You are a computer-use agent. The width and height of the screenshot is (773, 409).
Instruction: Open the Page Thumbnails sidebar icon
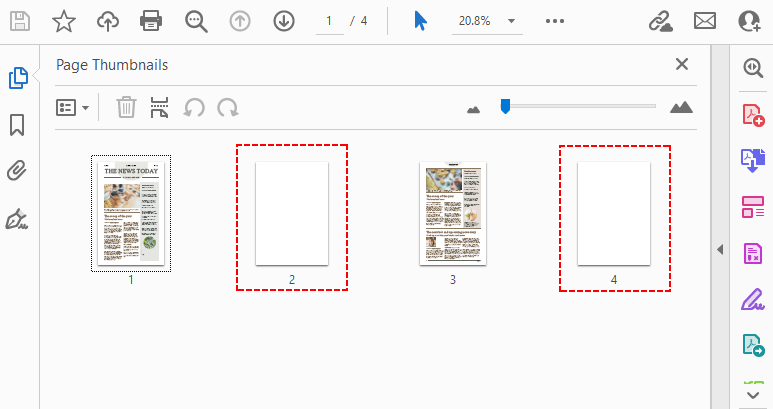(19, 78)
